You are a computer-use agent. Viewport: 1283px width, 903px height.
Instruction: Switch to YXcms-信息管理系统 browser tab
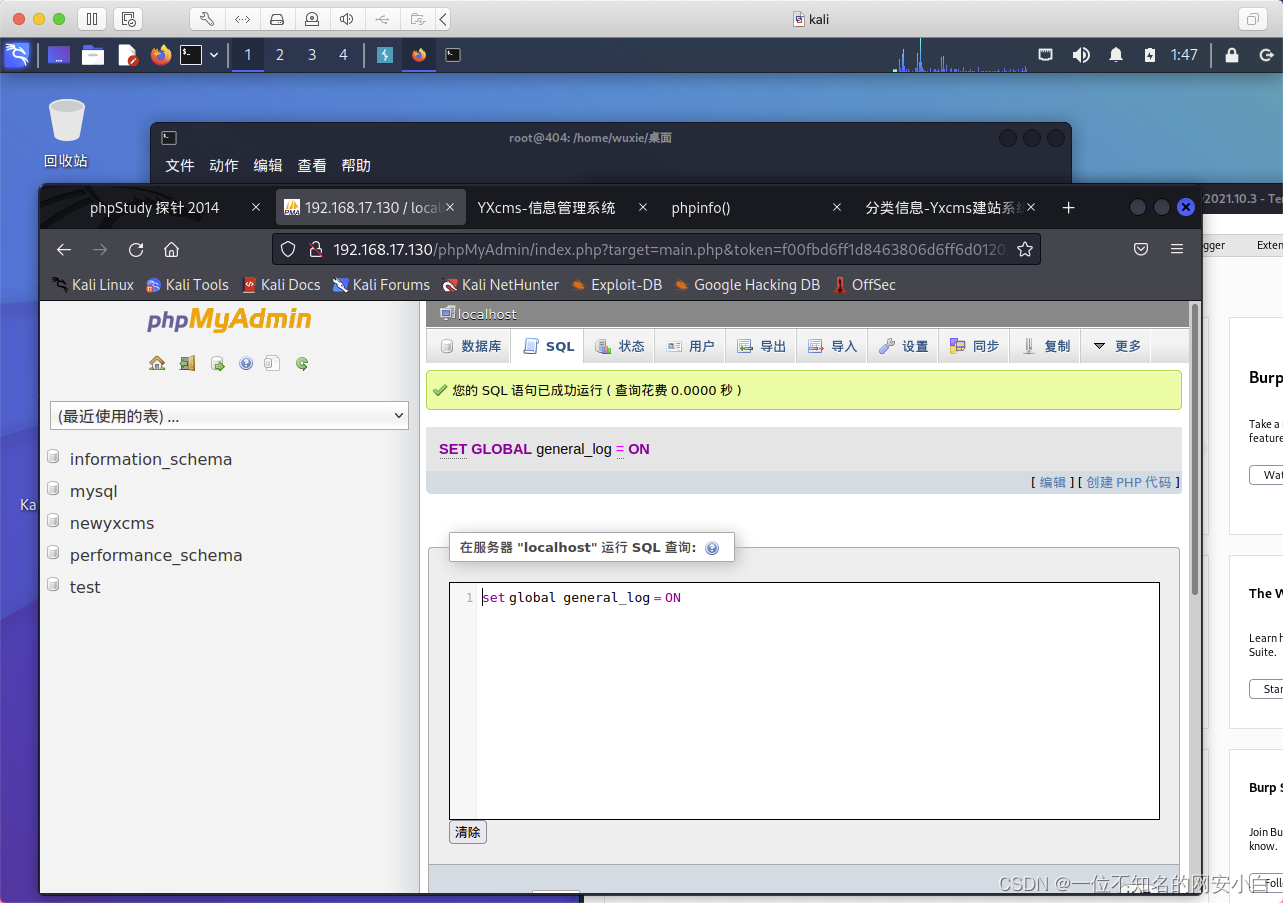tap(546, 208)
